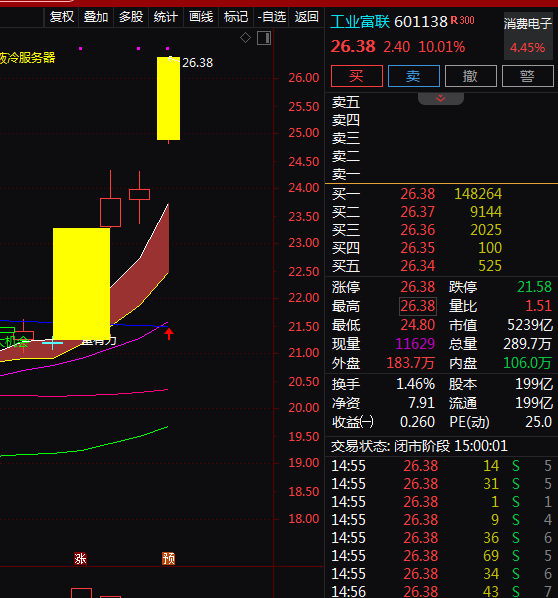Click the red 买 buy button
558x598 pixels.
click(x=357, y=76)
